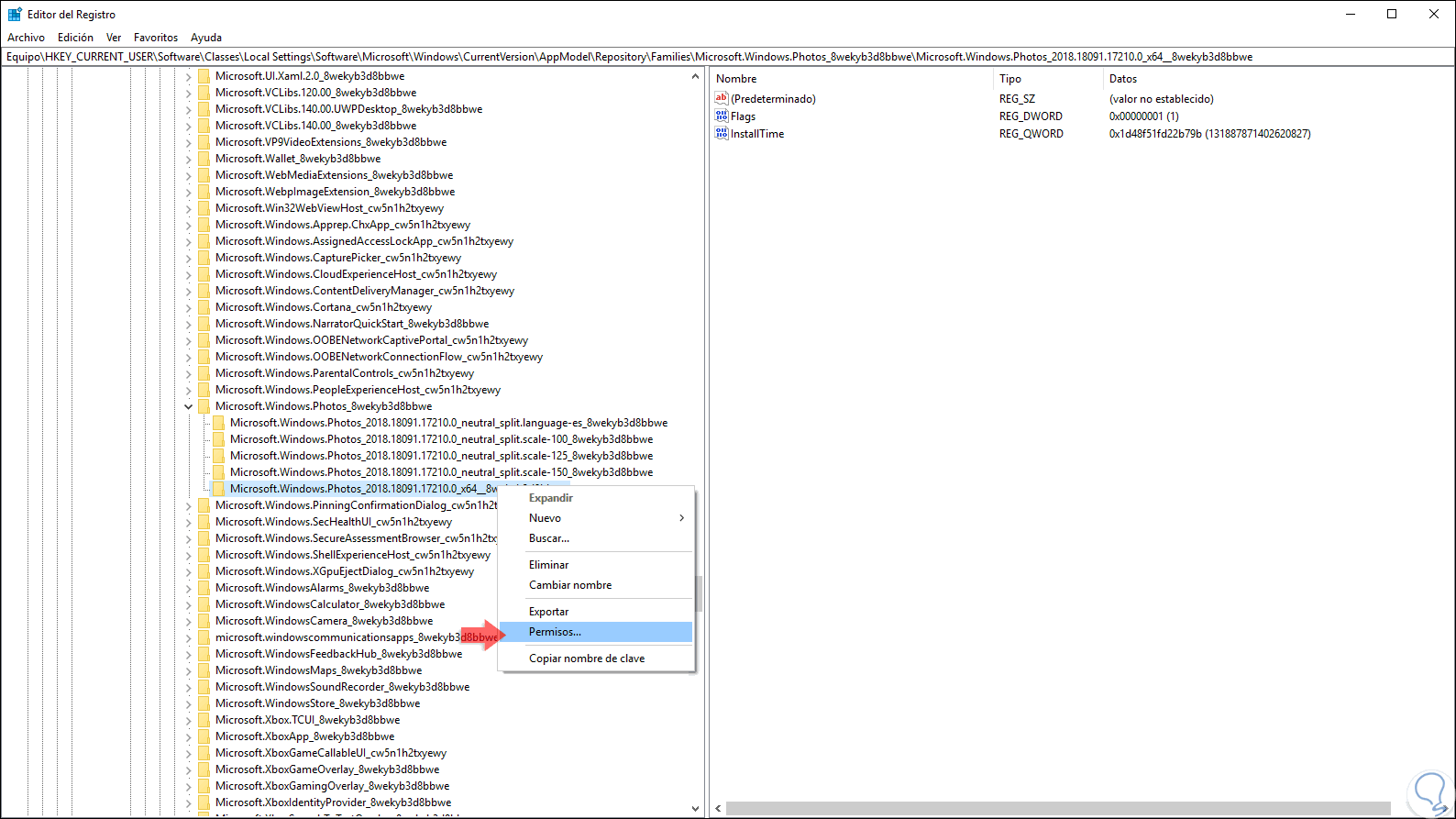1456x819 pixels.
Task: Select the InstallTime QWORD value icon
Action: click(x=722, y=133)
